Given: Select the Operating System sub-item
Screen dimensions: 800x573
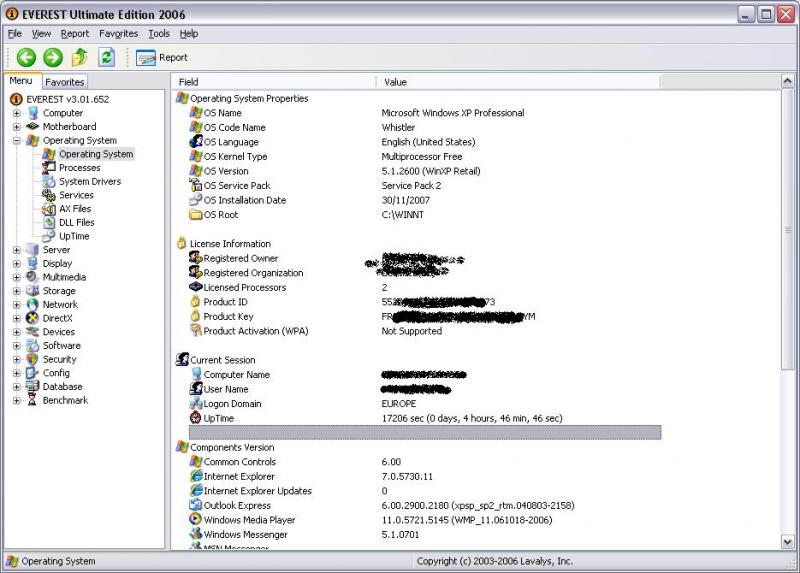Looking at the screenshot, I should click(x=96, y=154).
